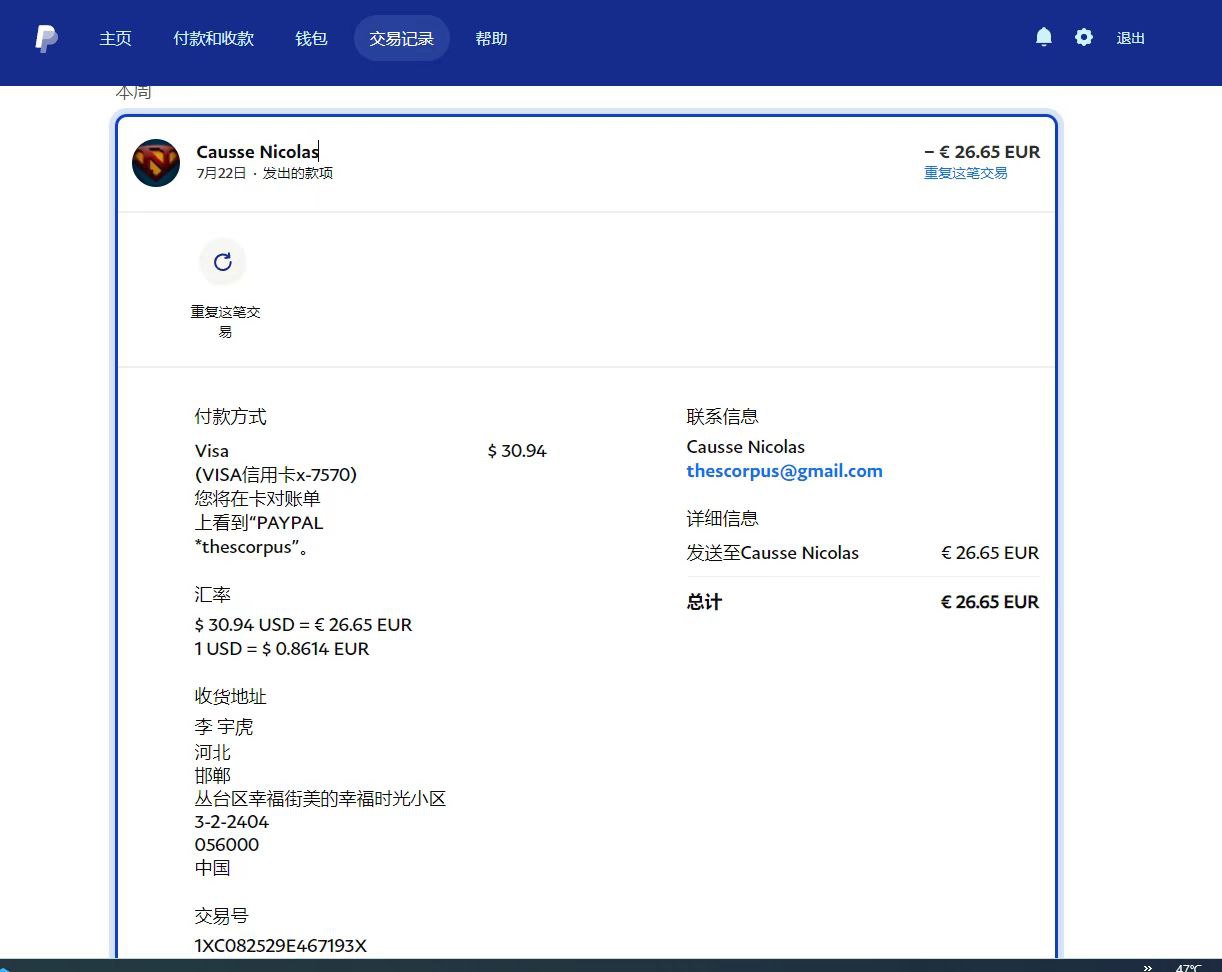Viewport: 1222px width, 972px height.
Task: Click the thescorpus@gmail.com email link
Action: [784, 471]
